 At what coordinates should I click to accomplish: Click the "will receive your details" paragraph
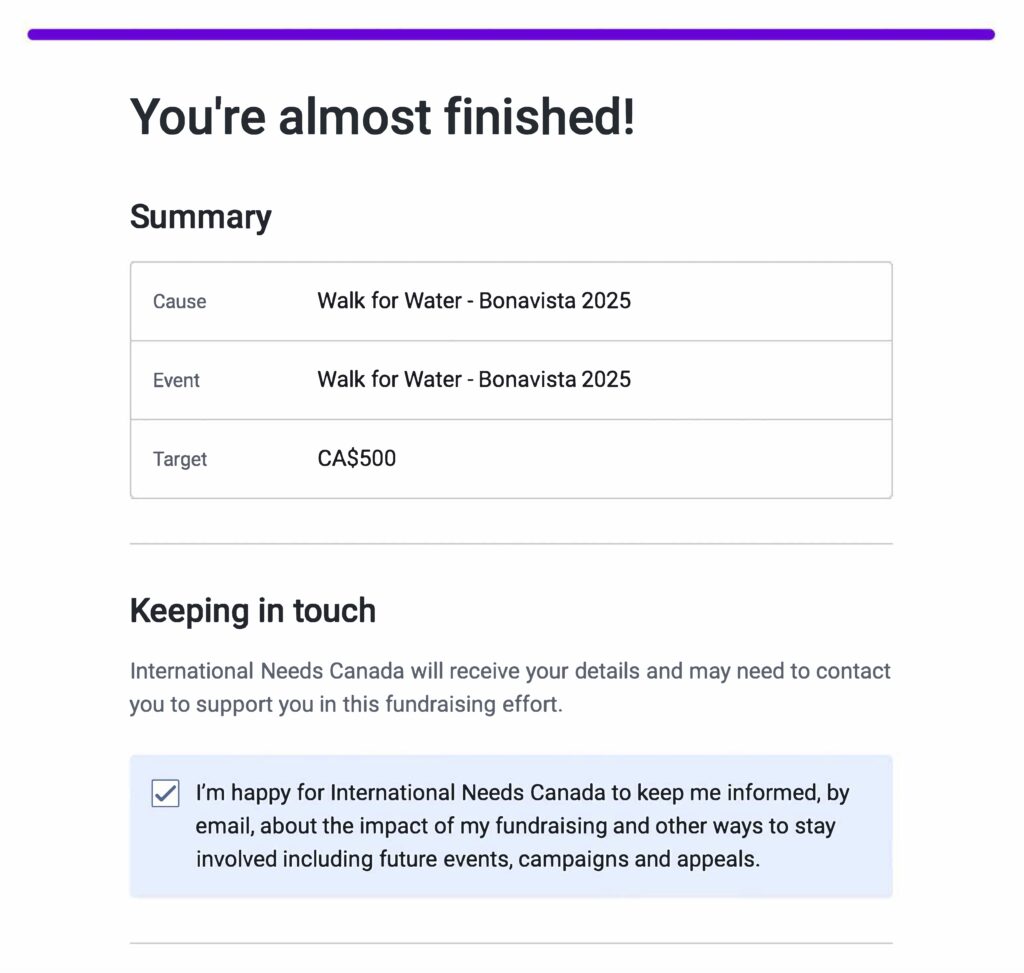click(510, 670)
